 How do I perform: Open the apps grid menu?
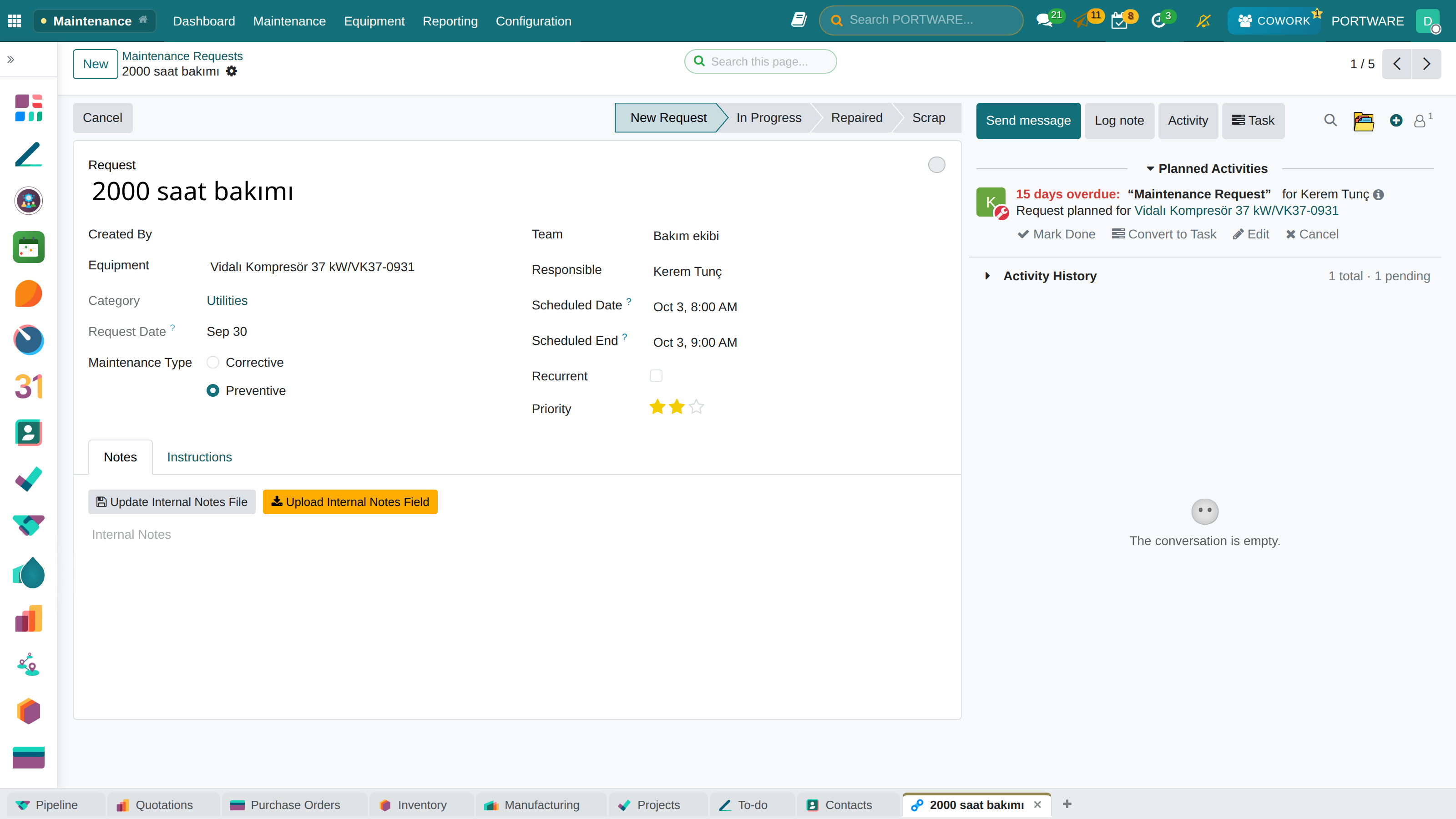(x=15, y=21)
